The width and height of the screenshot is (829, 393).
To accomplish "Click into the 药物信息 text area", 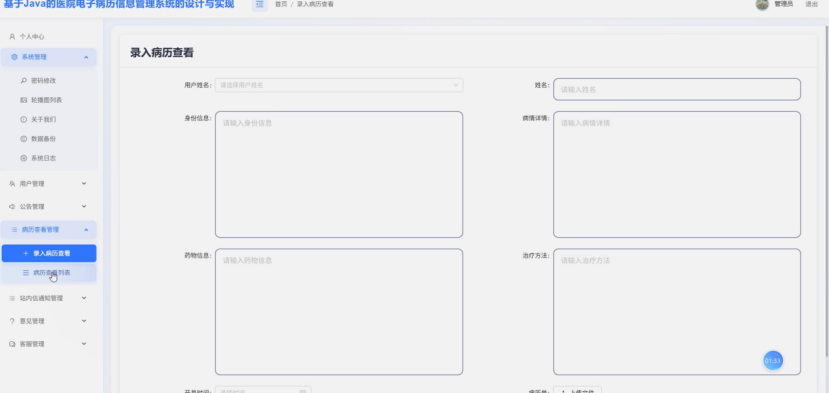I will 339,312.
